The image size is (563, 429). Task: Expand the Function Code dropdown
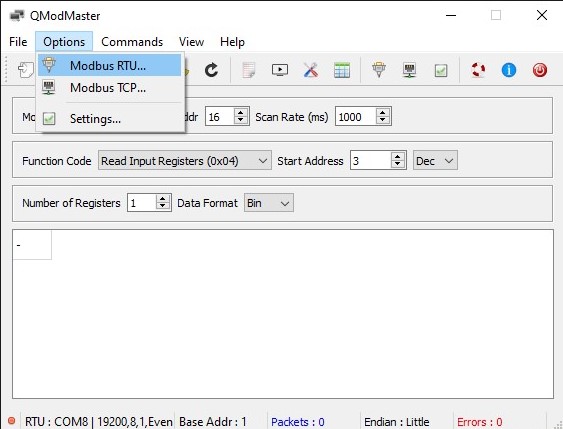(185, 160)
